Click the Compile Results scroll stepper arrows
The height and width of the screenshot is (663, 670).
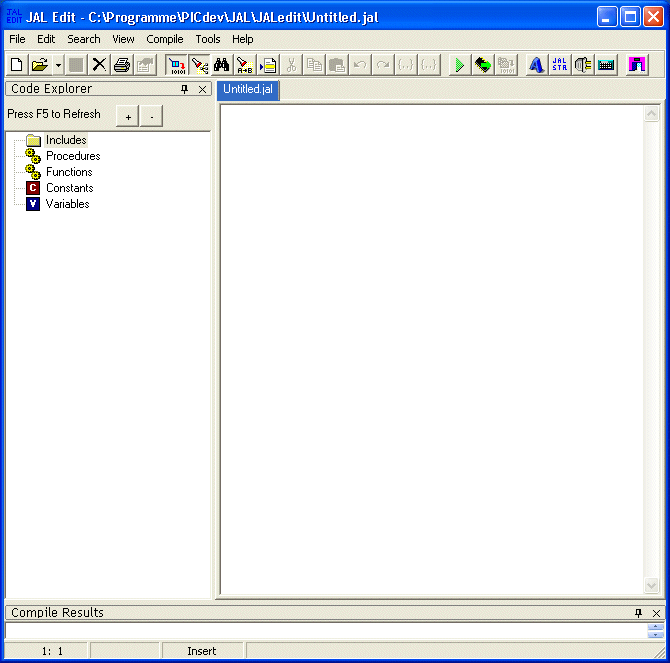pyautogui.click(x=655, y=631)
